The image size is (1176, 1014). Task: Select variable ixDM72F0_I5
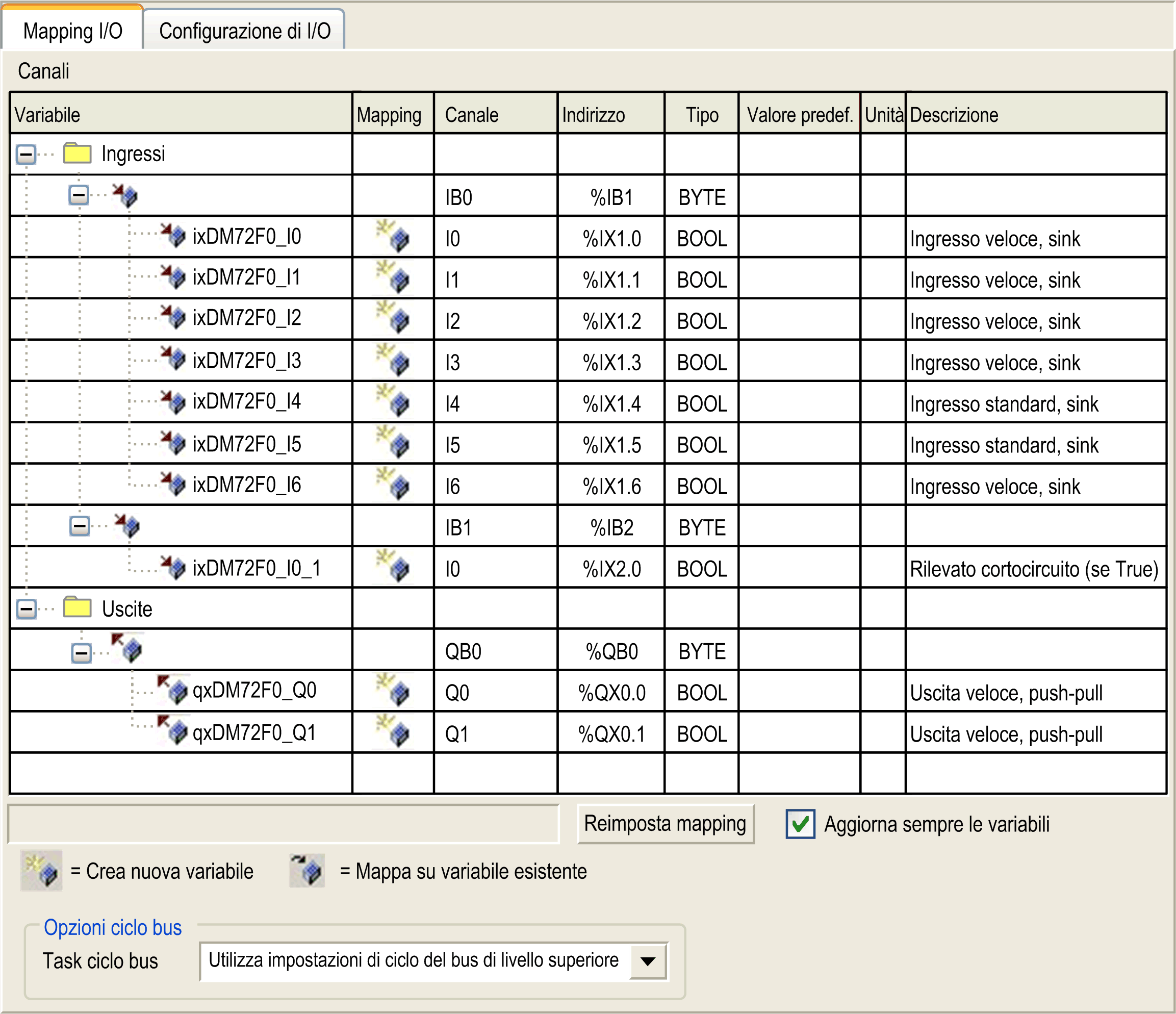(x=246, y=443)
